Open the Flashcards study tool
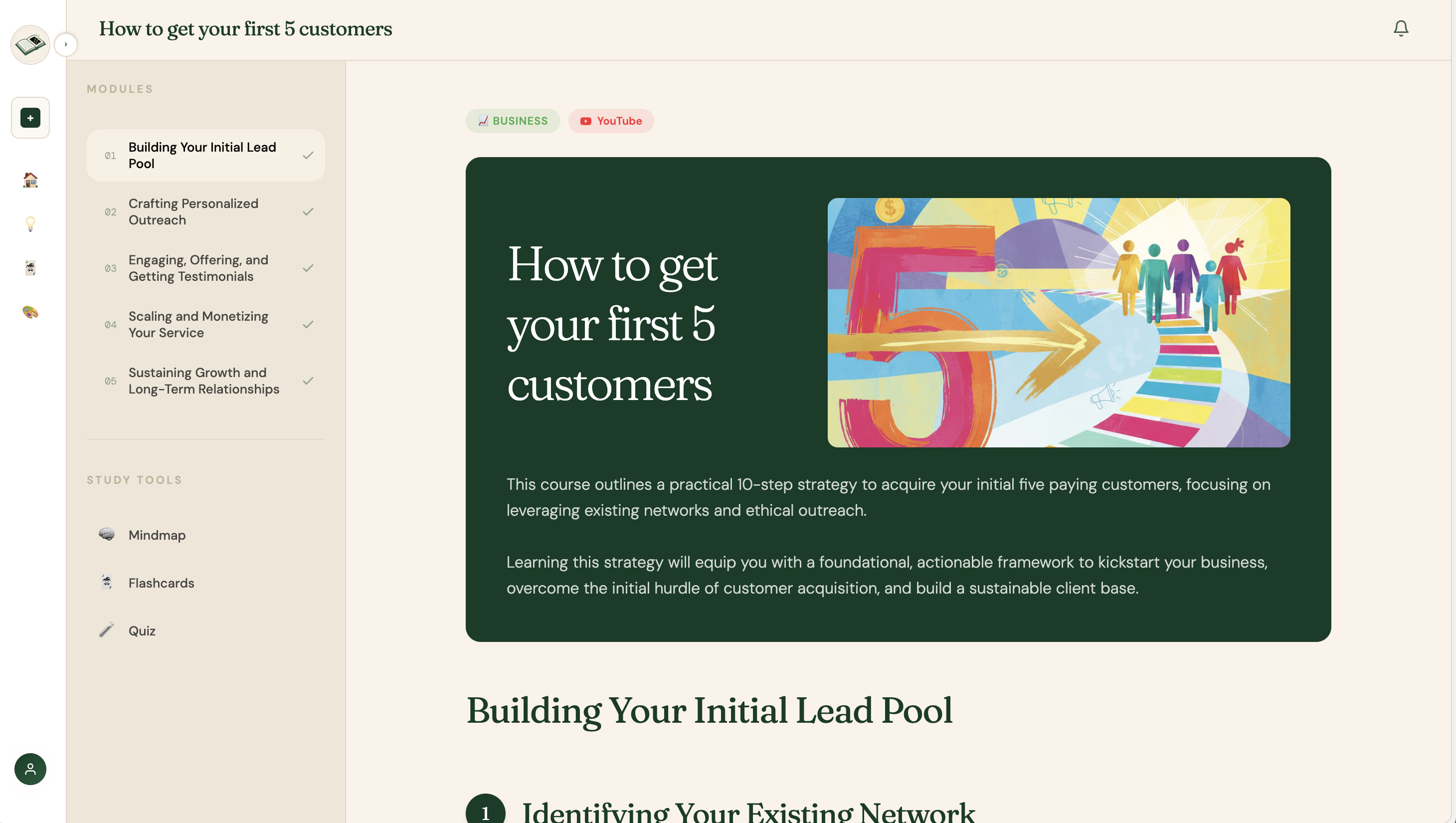Image resolution: width=1456 pixels, height=823 pixels. (161, 583)
